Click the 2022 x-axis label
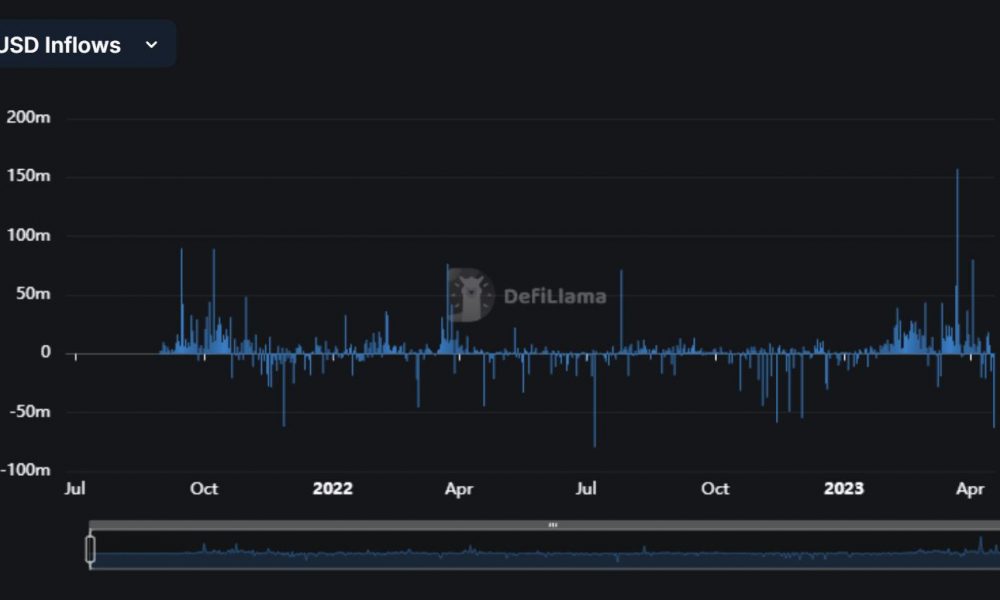The width and height of the screenshot is (1000, 600). click(332, 488)
